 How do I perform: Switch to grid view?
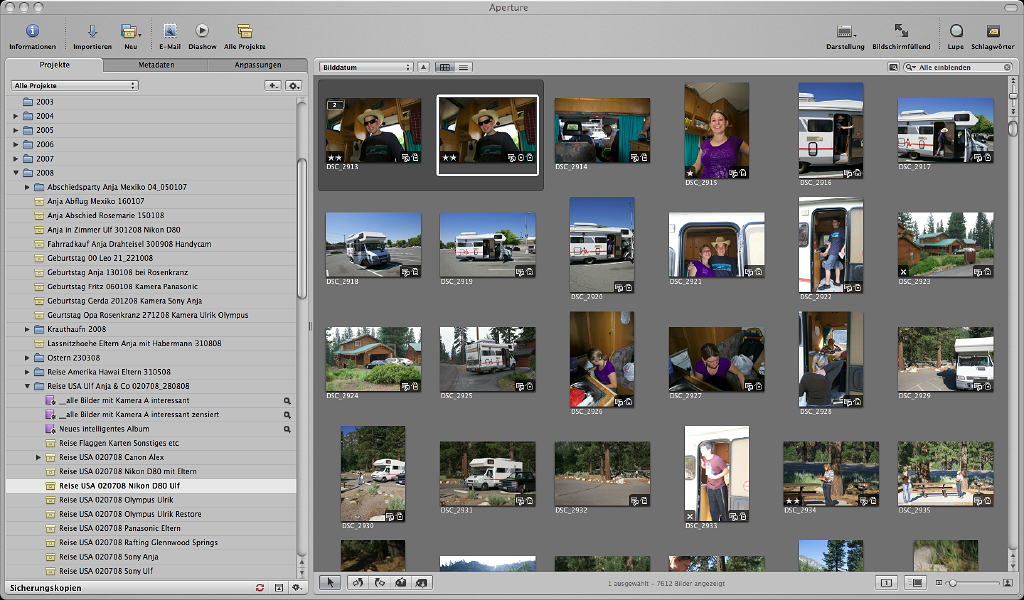point(445,67)
